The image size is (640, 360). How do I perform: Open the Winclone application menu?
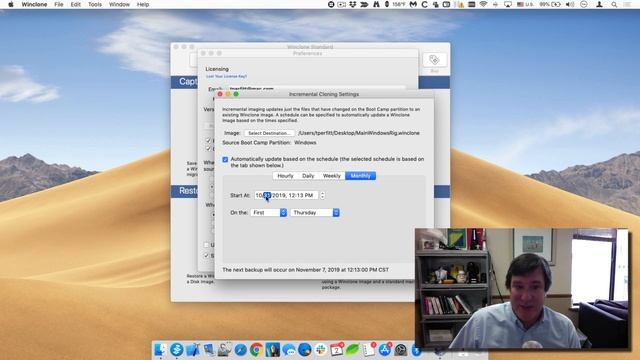(34, 4)
